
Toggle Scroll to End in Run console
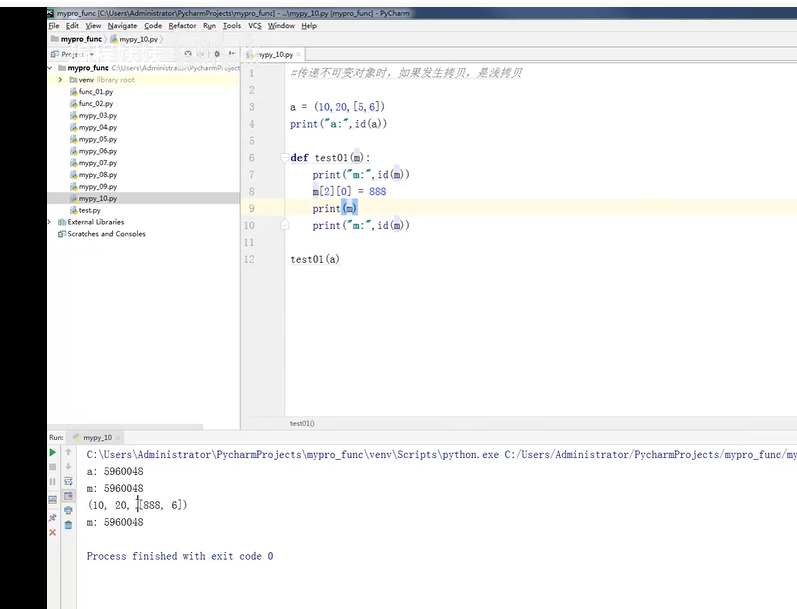click(x=69, y=496)
